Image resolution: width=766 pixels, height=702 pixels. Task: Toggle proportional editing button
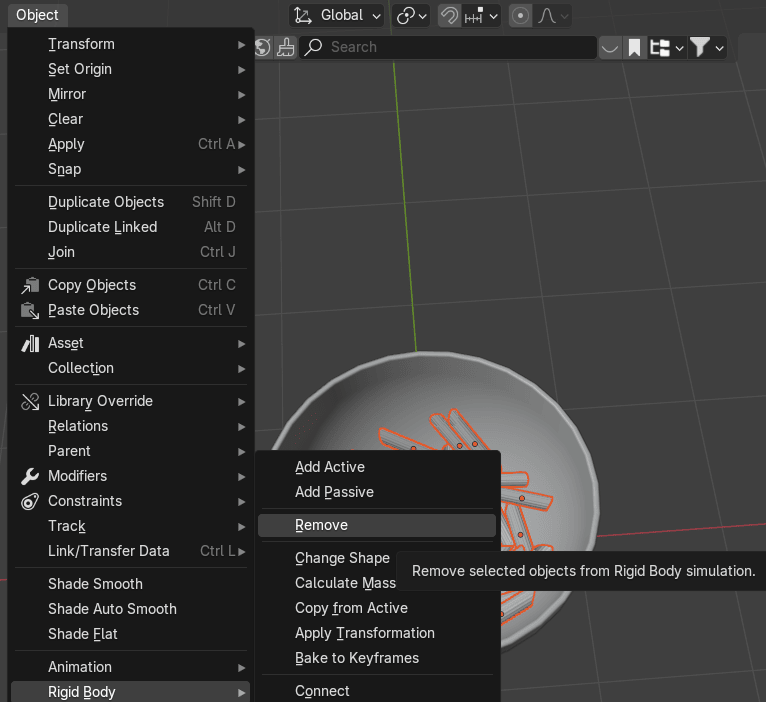point(520,16)
